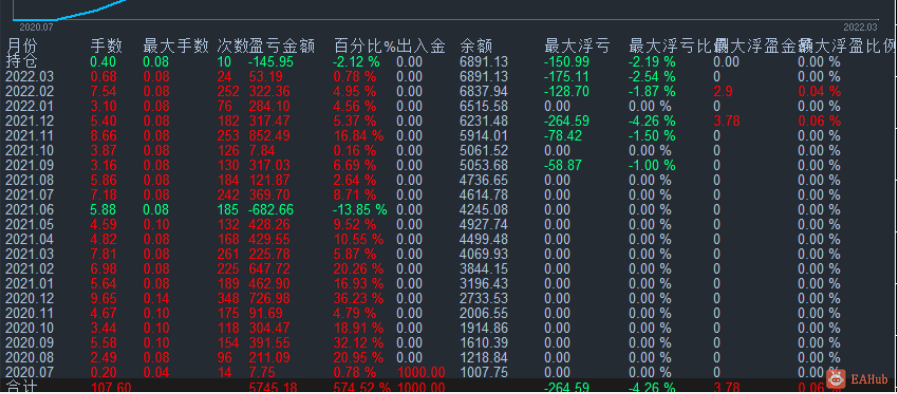Click the 持仓 row label
This screenshot has height=394, width=897.
[x=21, y=62]
